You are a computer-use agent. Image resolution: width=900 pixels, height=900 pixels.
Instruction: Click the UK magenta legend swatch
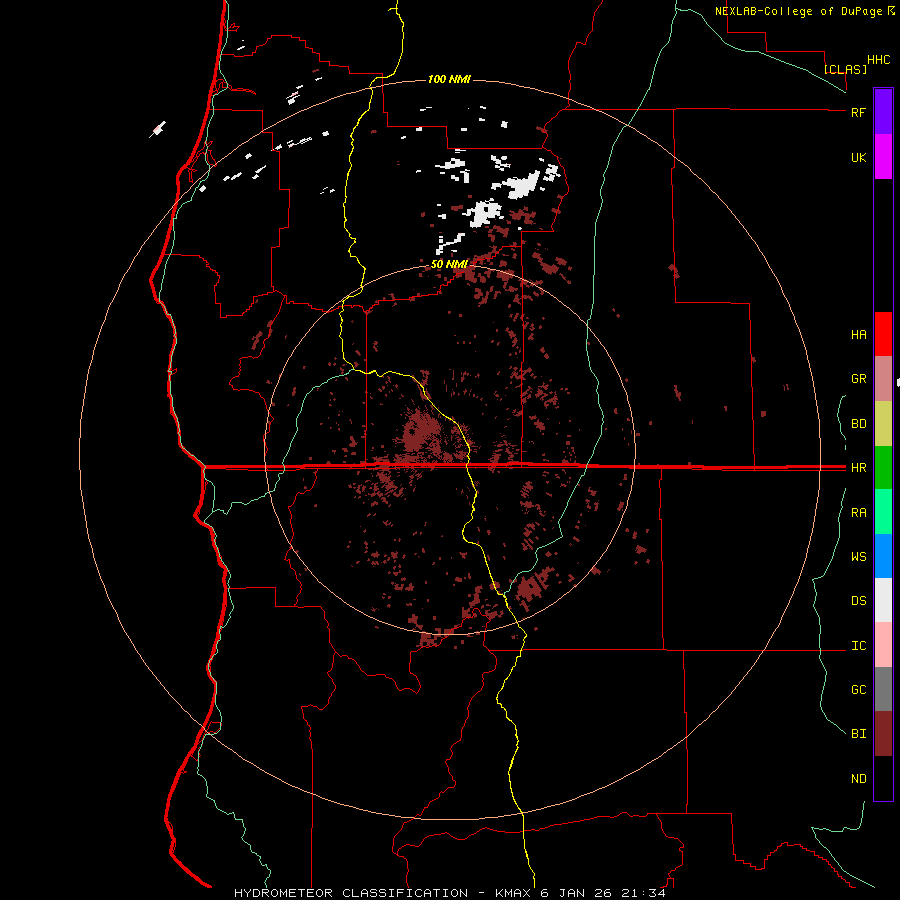click(x=883, y=157)
